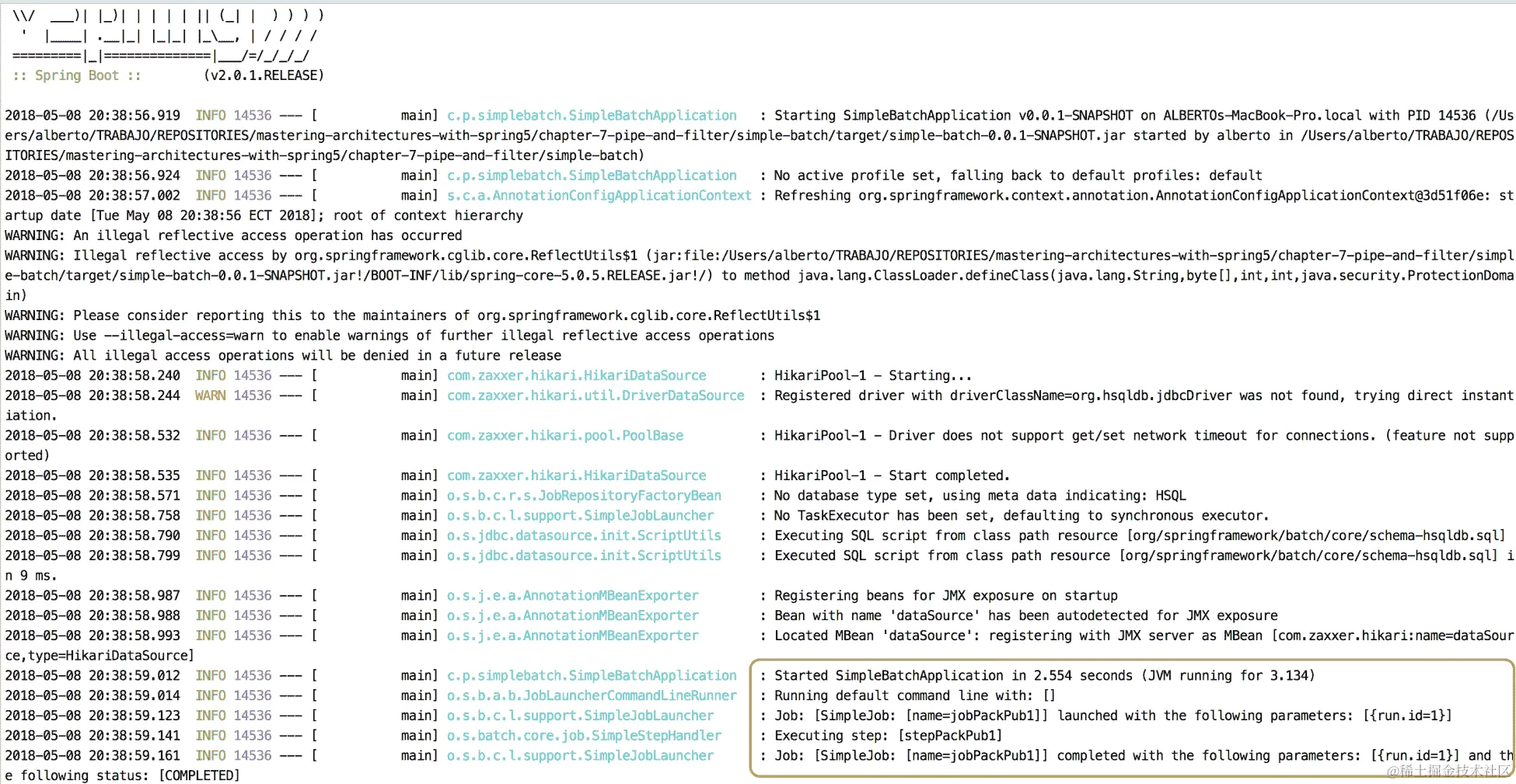Select the '(v2.0.1.RELEASE)' version text
Screen dimensions: 1516x784
click(x=264, y=75)
